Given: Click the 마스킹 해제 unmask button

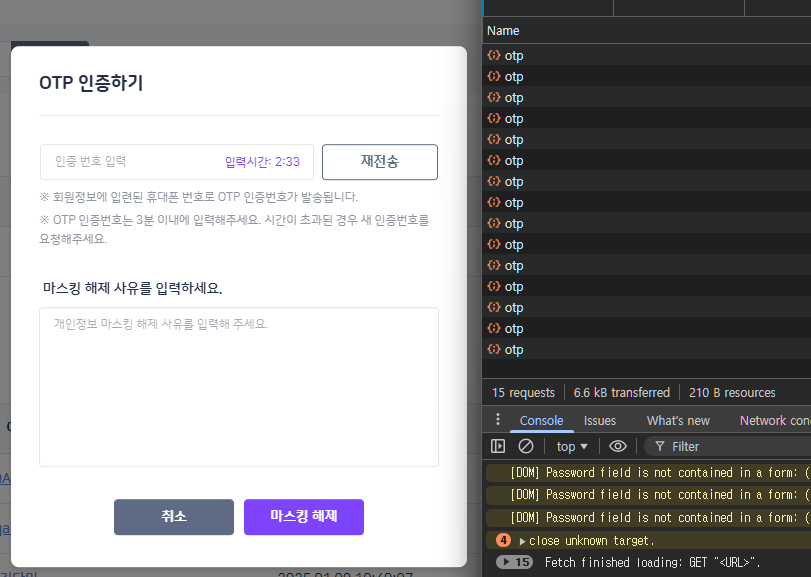Looking at the screenshot, I should click(304, 517).
